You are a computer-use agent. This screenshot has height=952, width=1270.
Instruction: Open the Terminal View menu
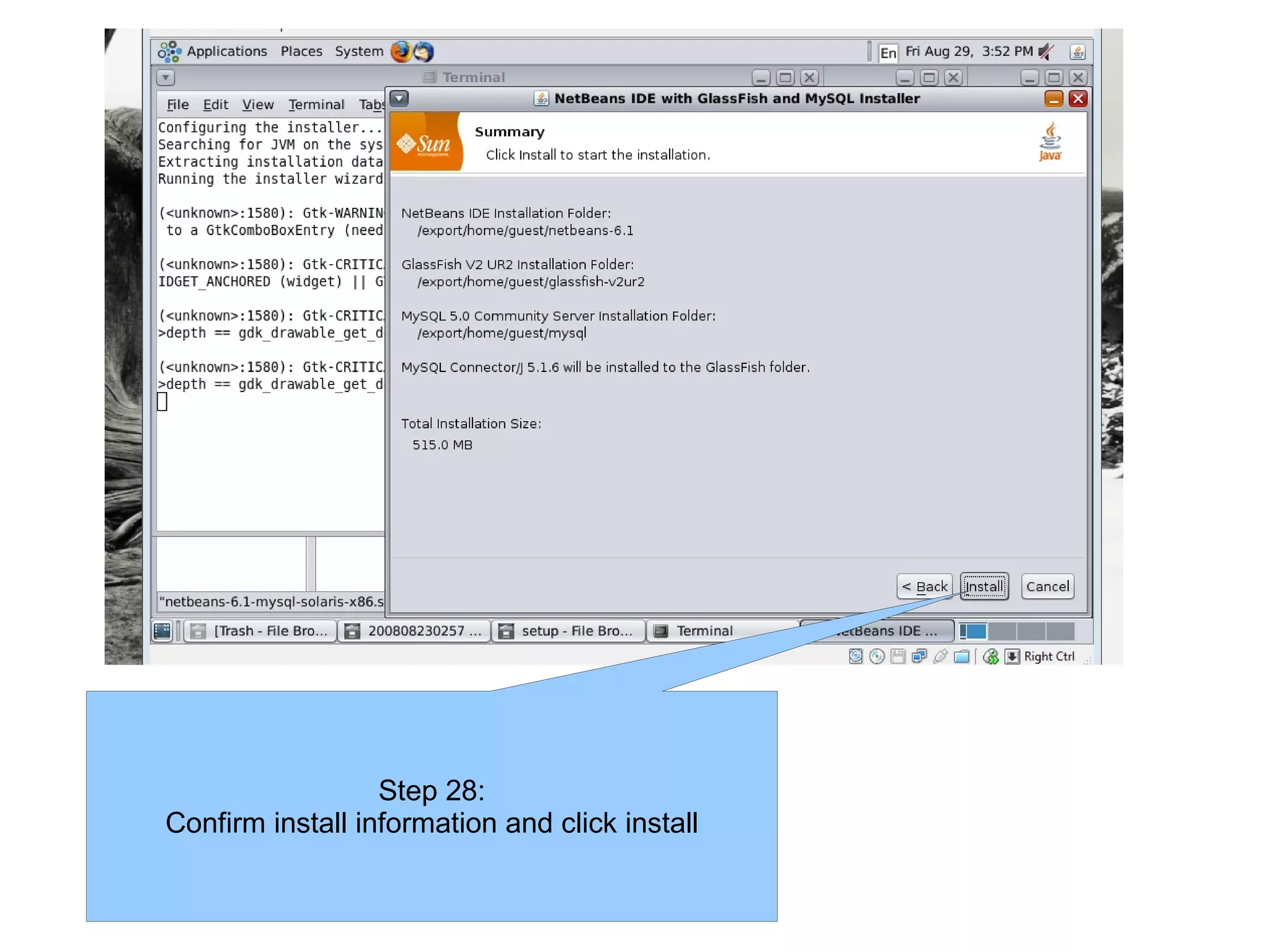[258, 105]
